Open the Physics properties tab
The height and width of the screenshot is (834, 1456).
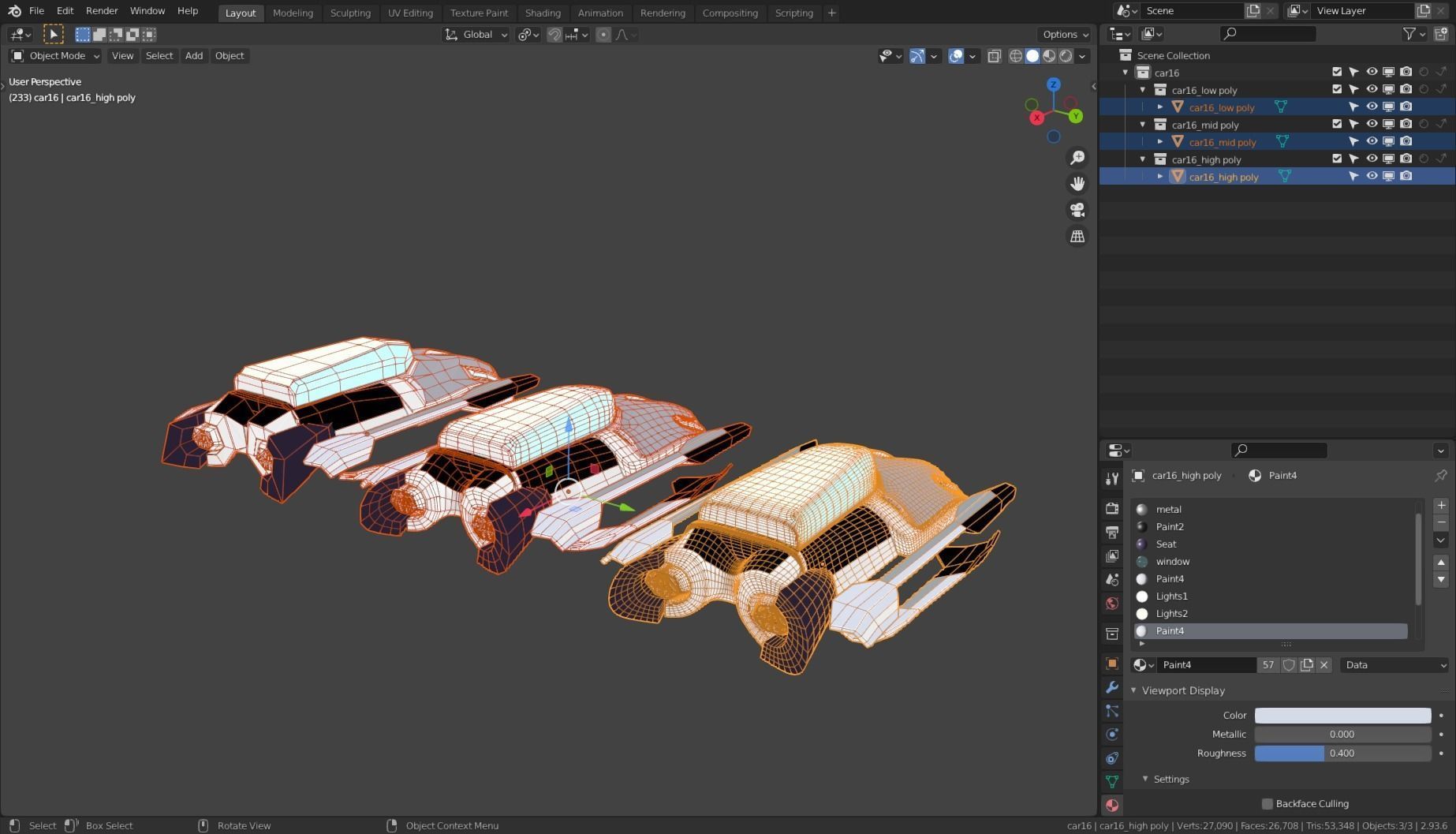click(x=1111, y=735)
